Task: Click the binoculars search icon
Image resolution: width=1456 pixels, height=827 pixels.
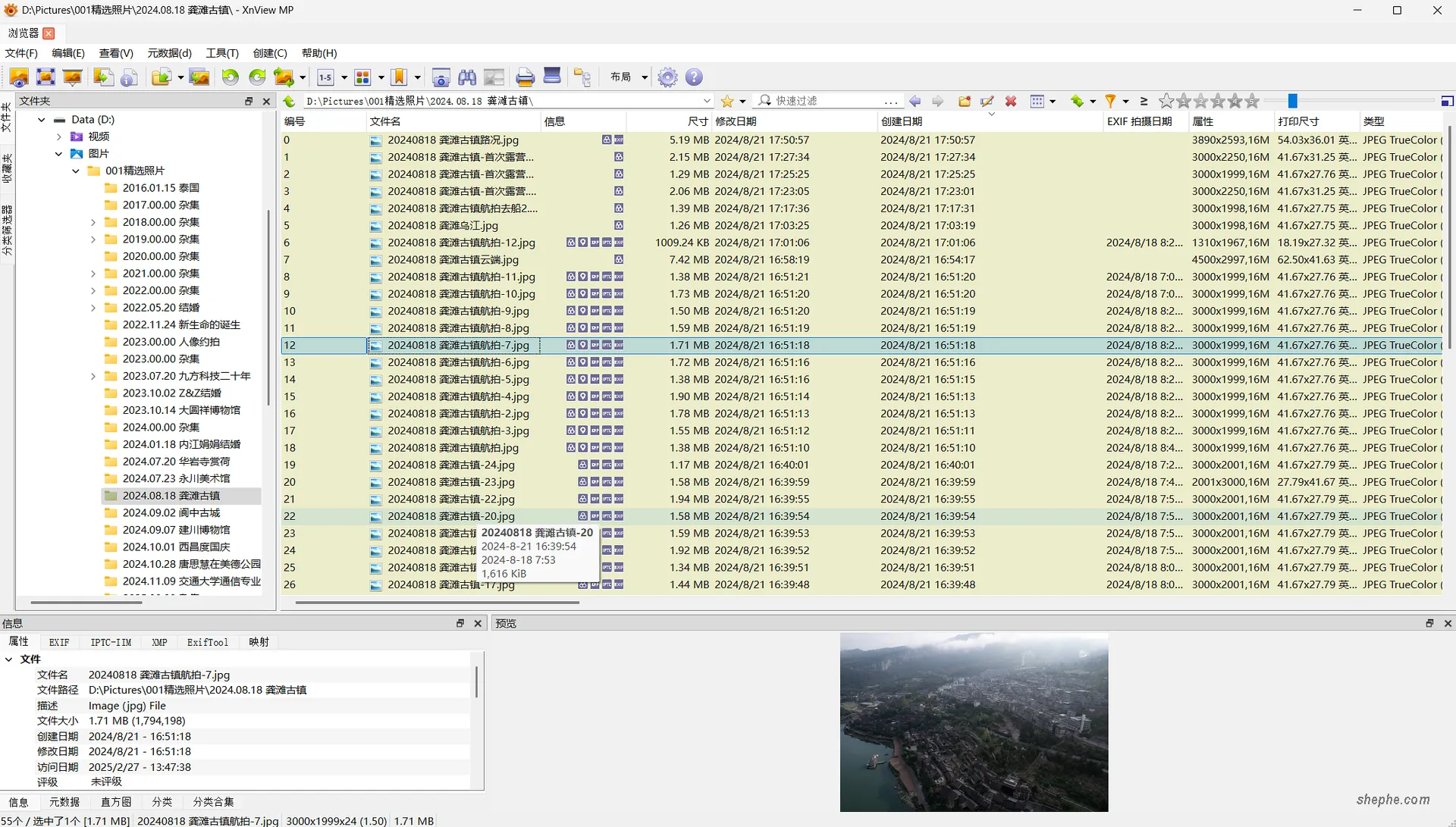Action: tap(467, 77)
